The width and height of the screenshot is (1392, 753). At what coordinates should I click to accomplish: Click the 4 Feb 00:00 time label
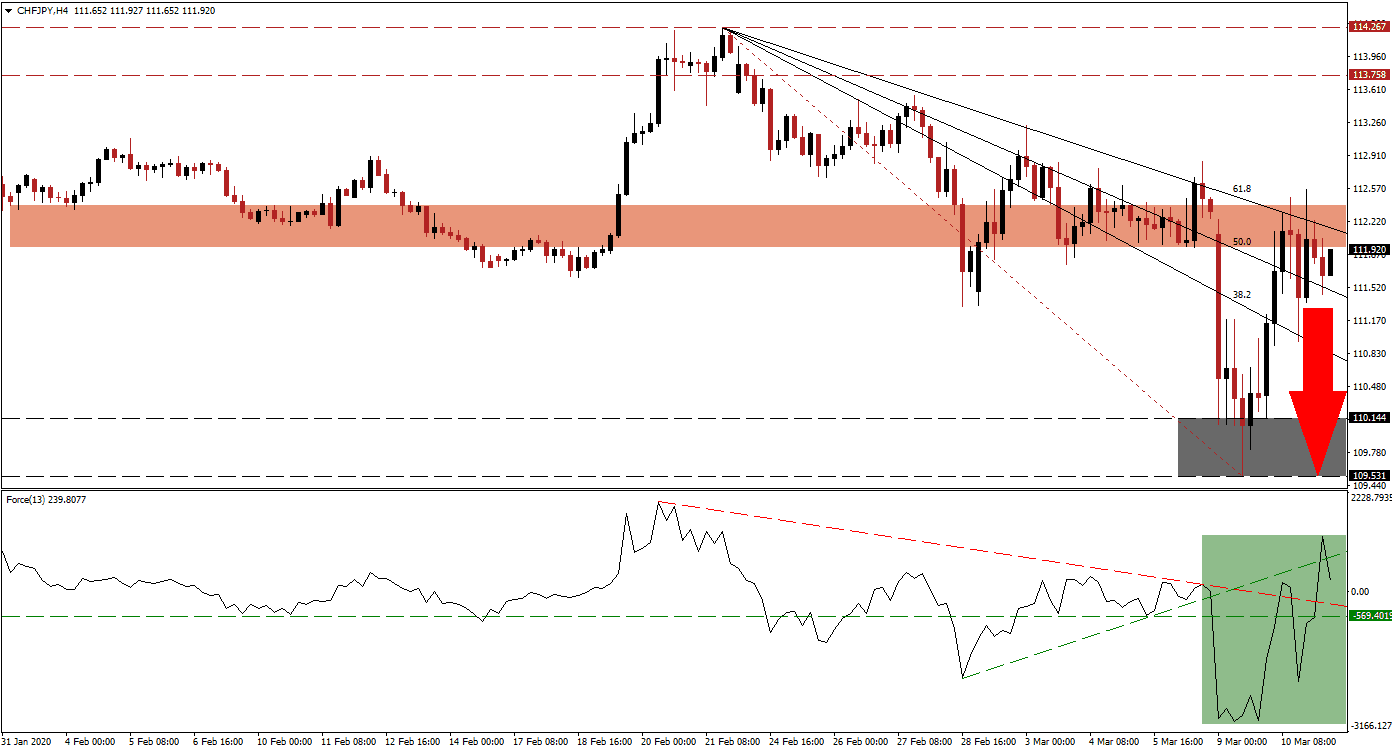point(88,743)
